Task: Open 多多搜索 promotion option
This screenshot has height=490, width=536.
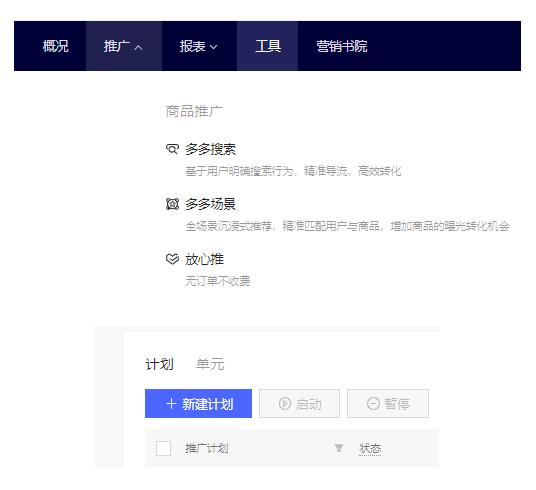Action: 211,149
